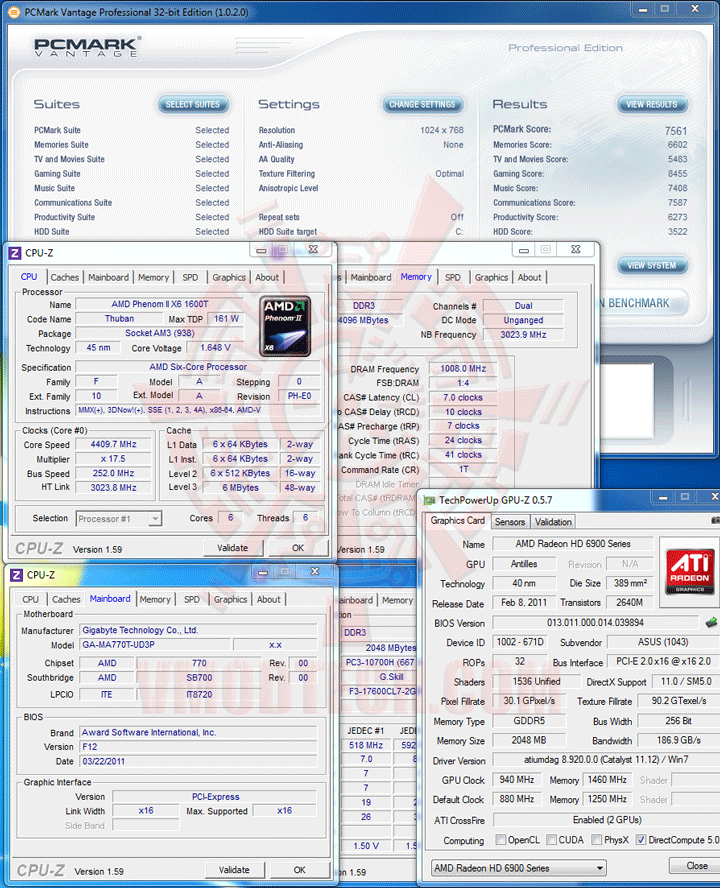Click the ATI CrossFire Enabled field
The height and width of the screenshot is (888, 720).
click(607, 819)
